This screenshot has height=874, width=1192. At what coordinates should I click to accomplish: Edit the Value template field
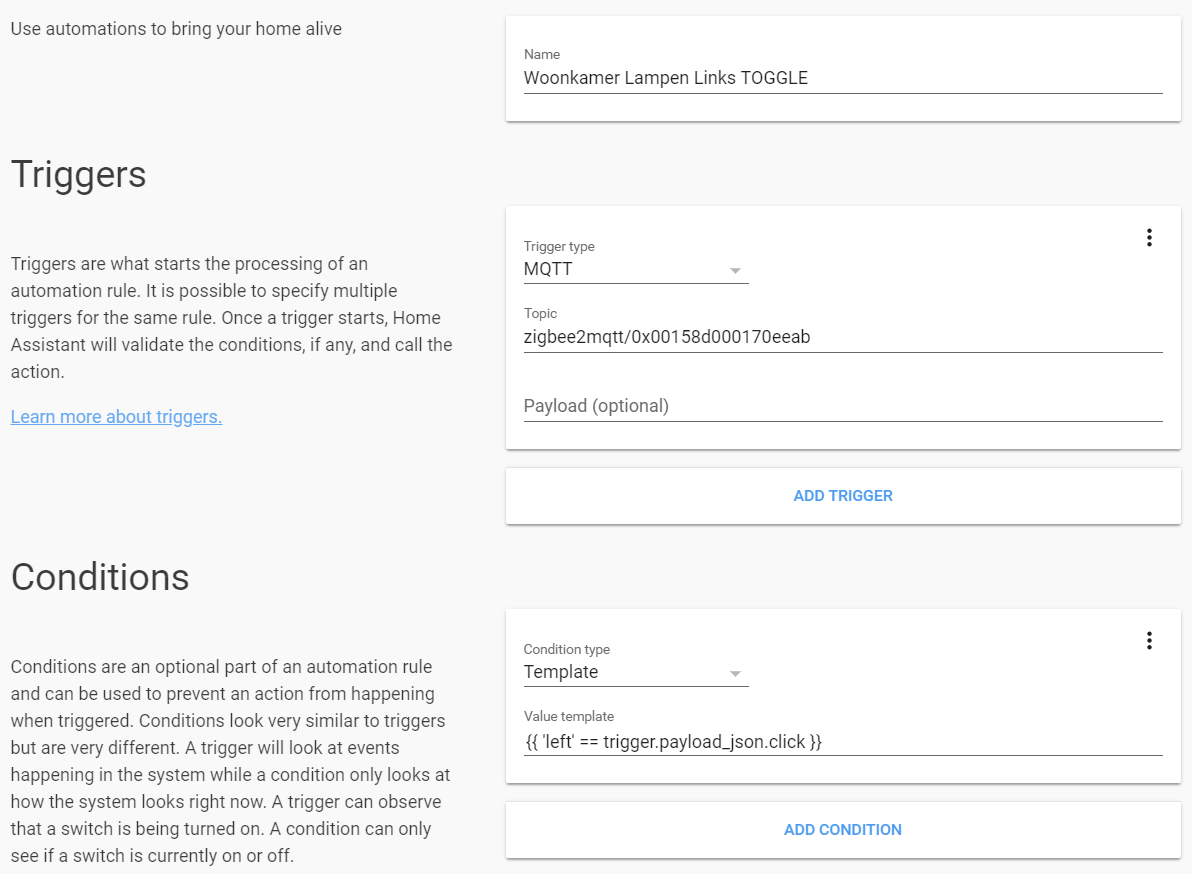click(842, 741)
